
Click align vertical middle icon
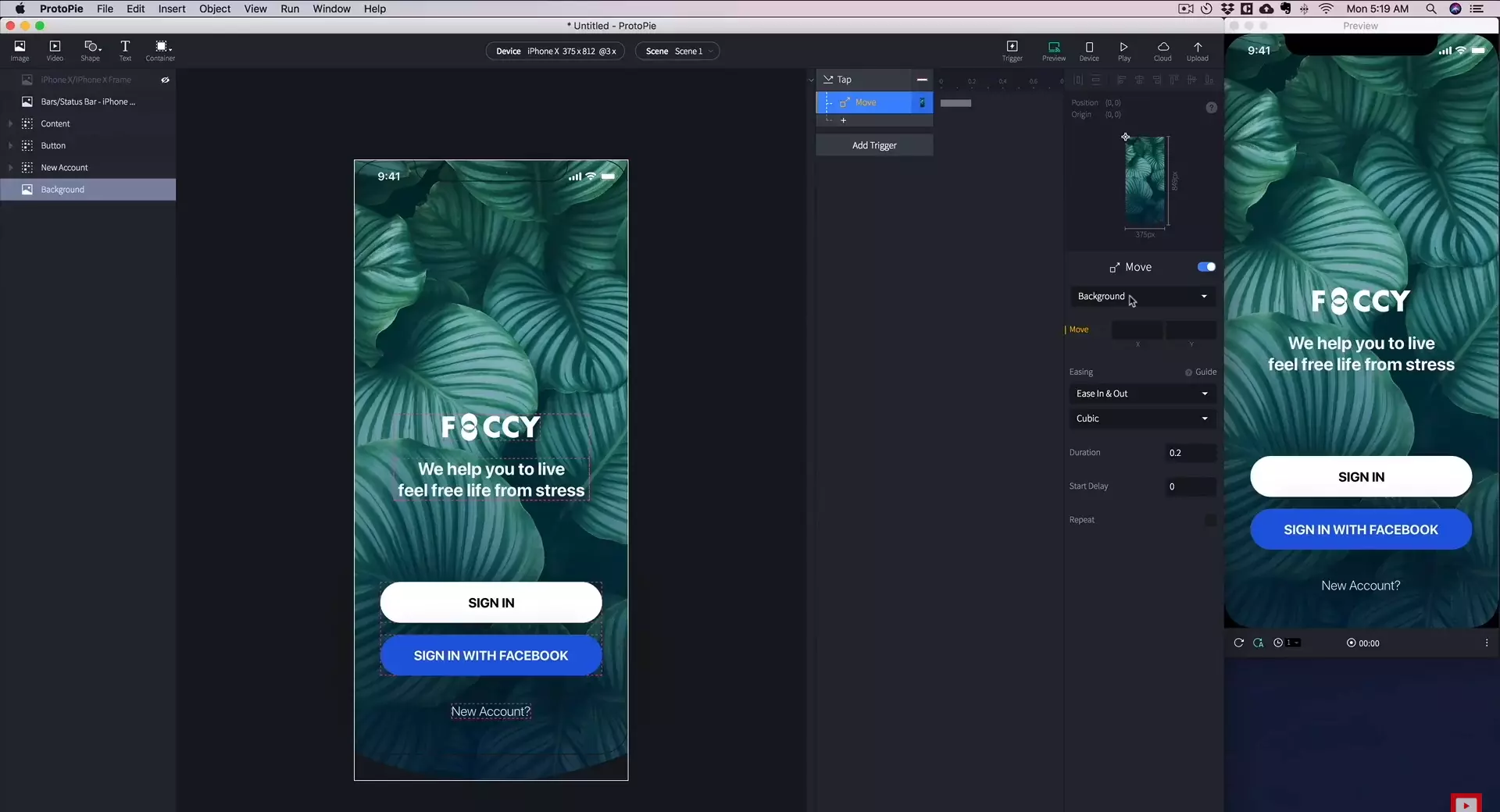pyautogui.click(x=1191, y=80)
